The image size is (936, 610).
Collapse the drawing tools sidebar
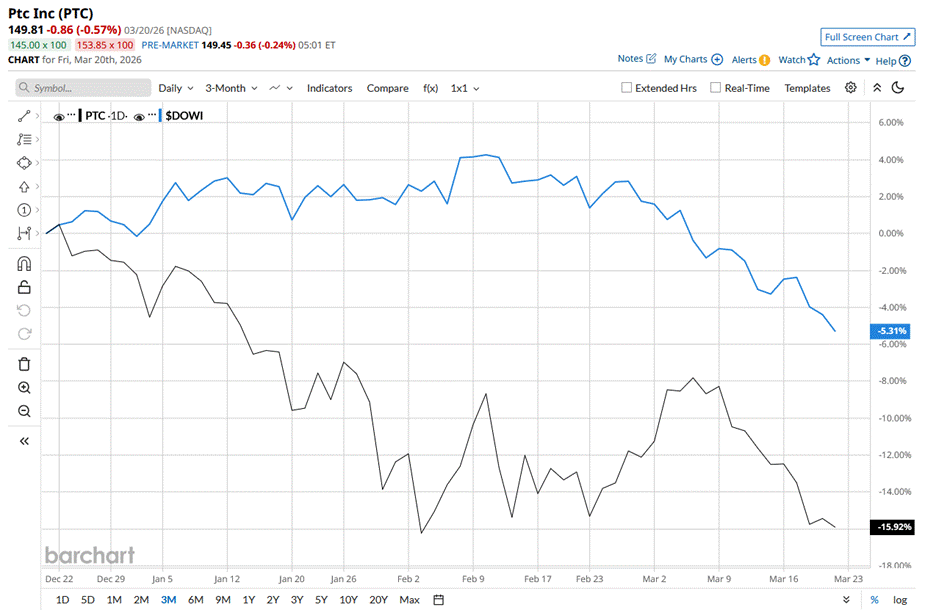pyautogui.click(x=24, y=441)
